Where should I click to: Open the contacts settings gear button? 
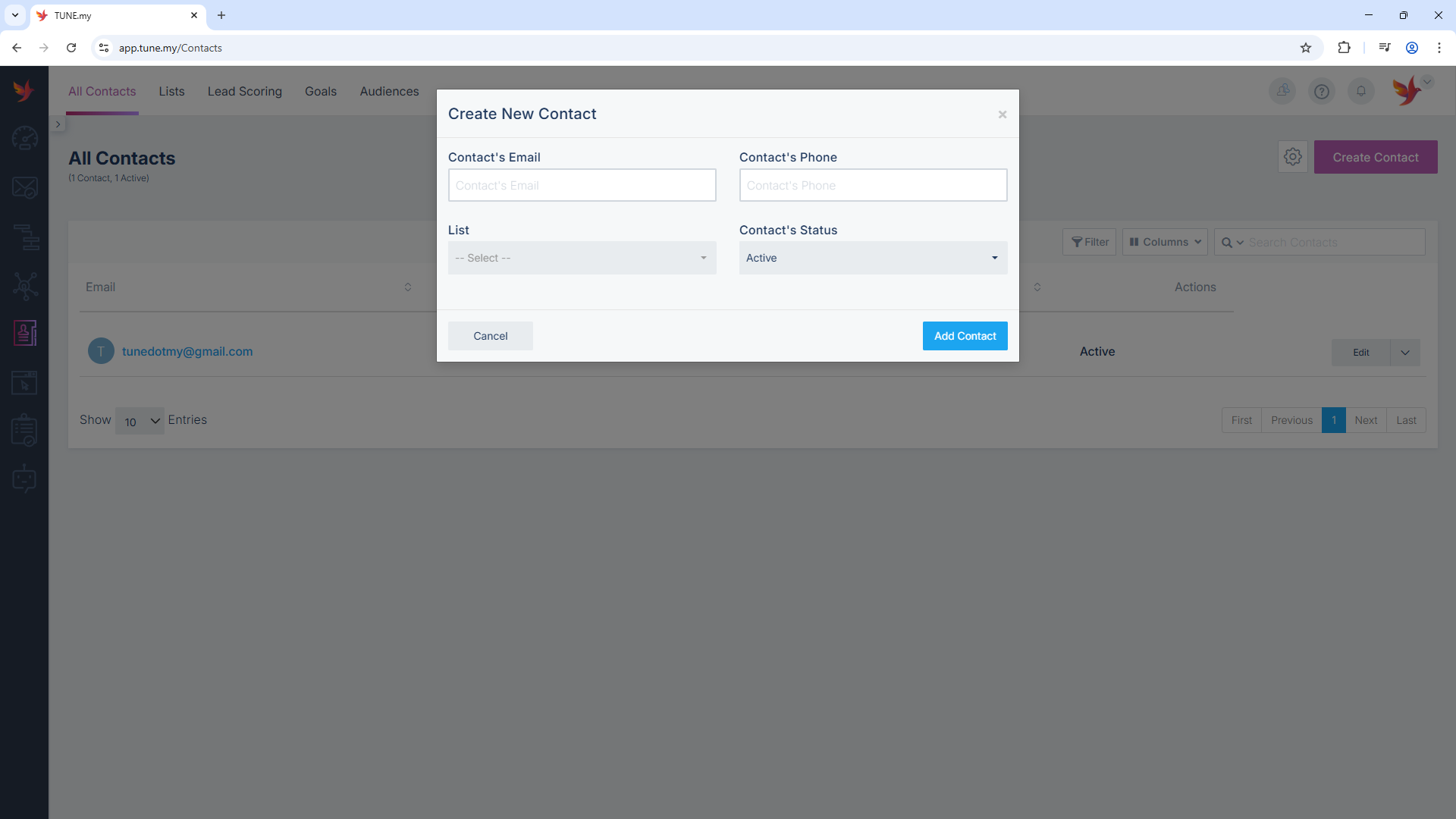coord(1293,157)
